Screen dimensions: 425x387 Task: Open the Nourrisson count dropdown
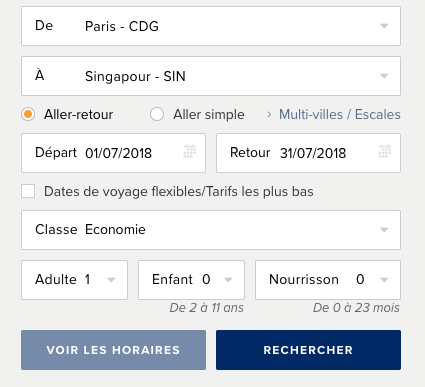pos(328,280)
